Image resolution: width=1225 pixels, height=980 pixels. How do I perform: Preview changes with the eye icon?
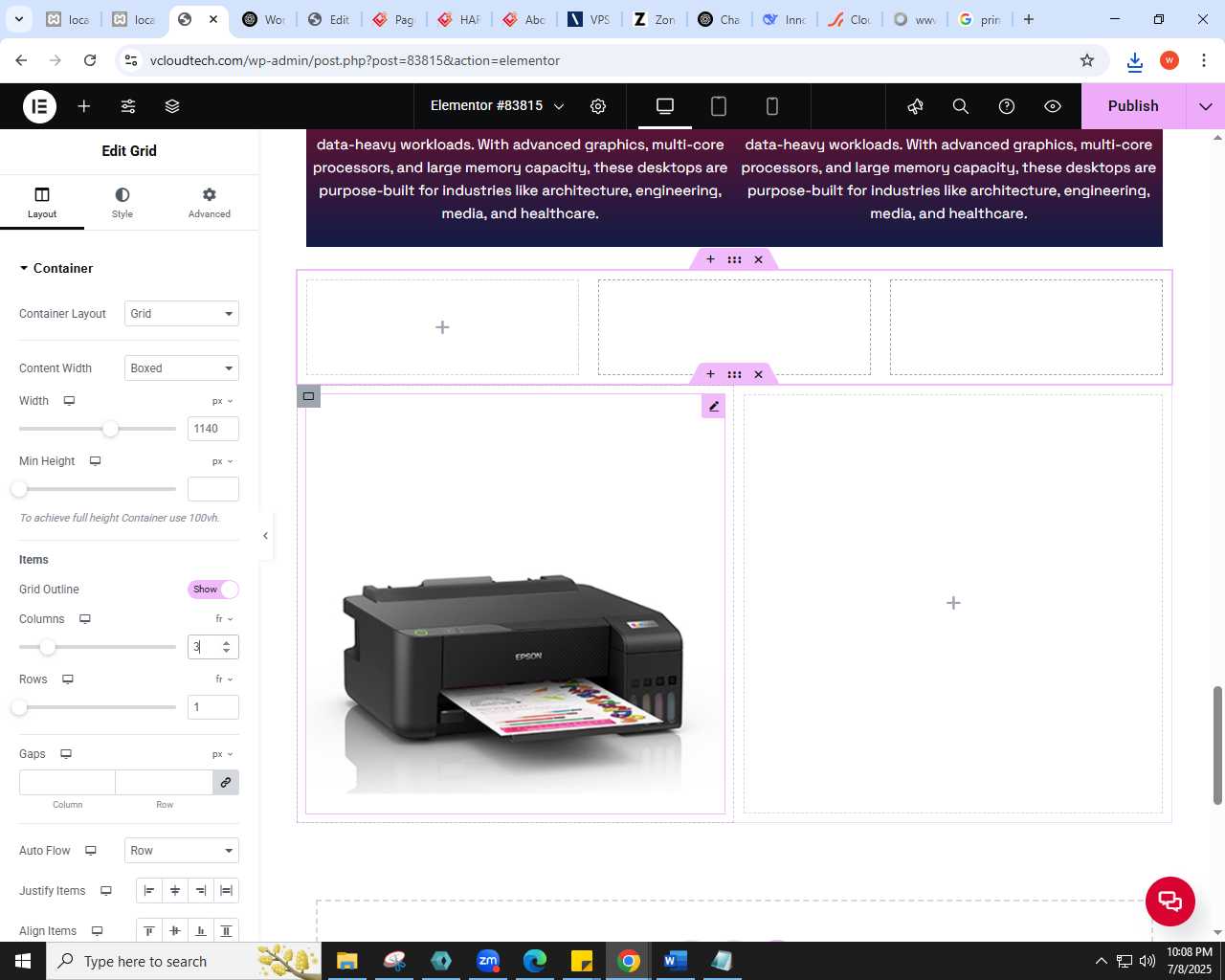click(1053, 106)
